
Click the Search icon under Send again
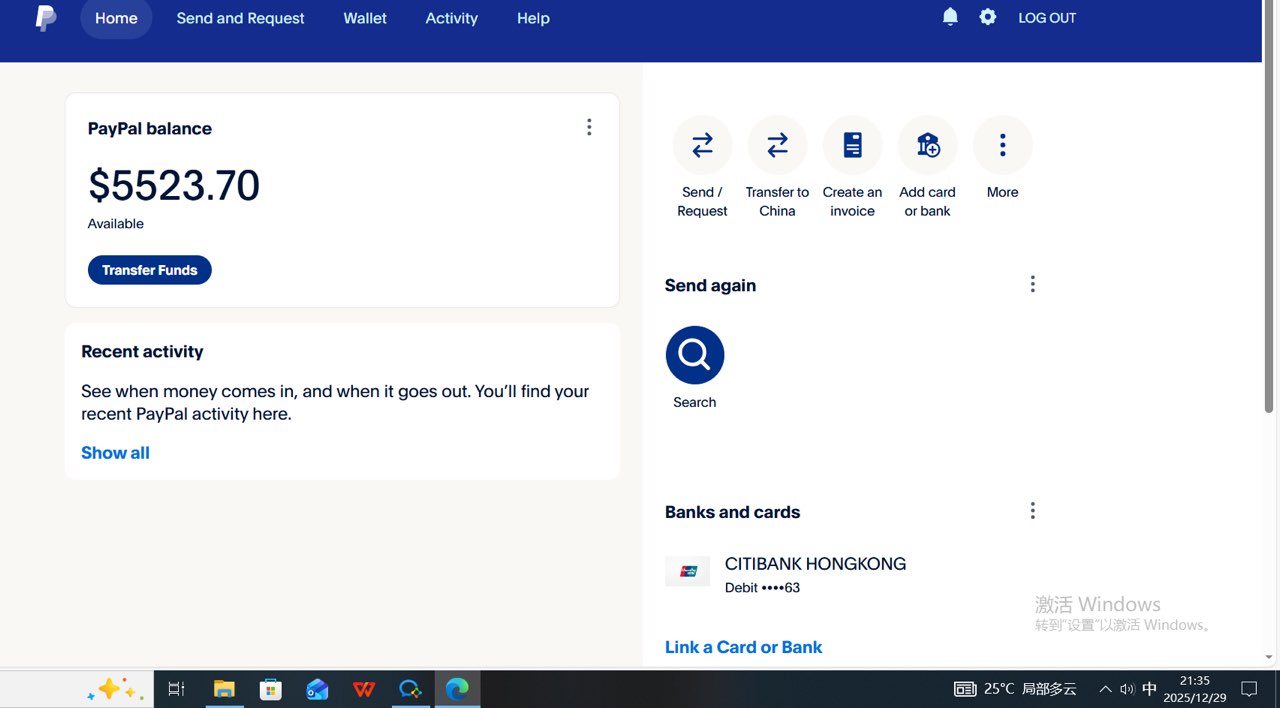coord(694,355)
